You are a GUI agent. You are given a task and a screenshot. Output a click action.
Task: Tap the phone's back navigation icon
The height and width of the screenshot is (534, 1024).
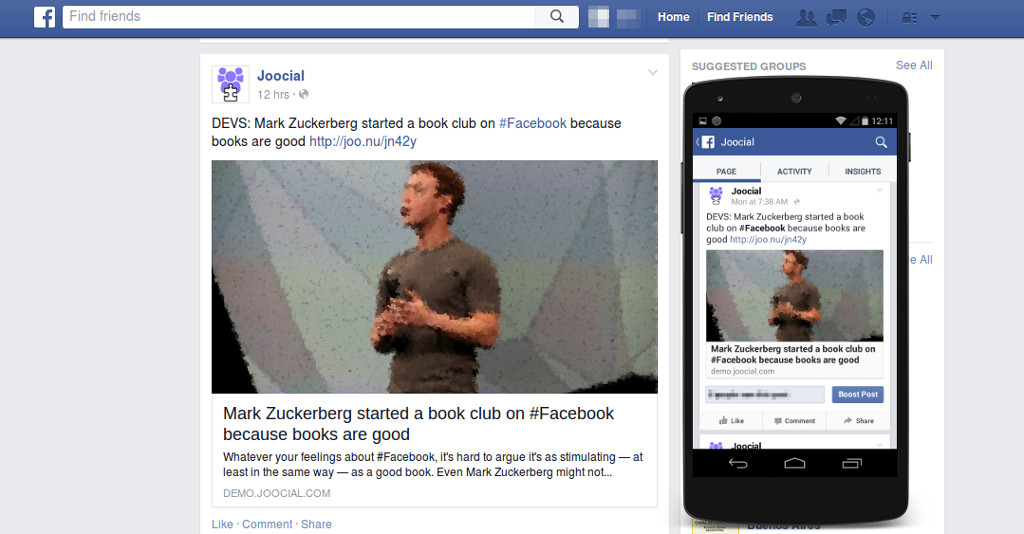point(738,463)
